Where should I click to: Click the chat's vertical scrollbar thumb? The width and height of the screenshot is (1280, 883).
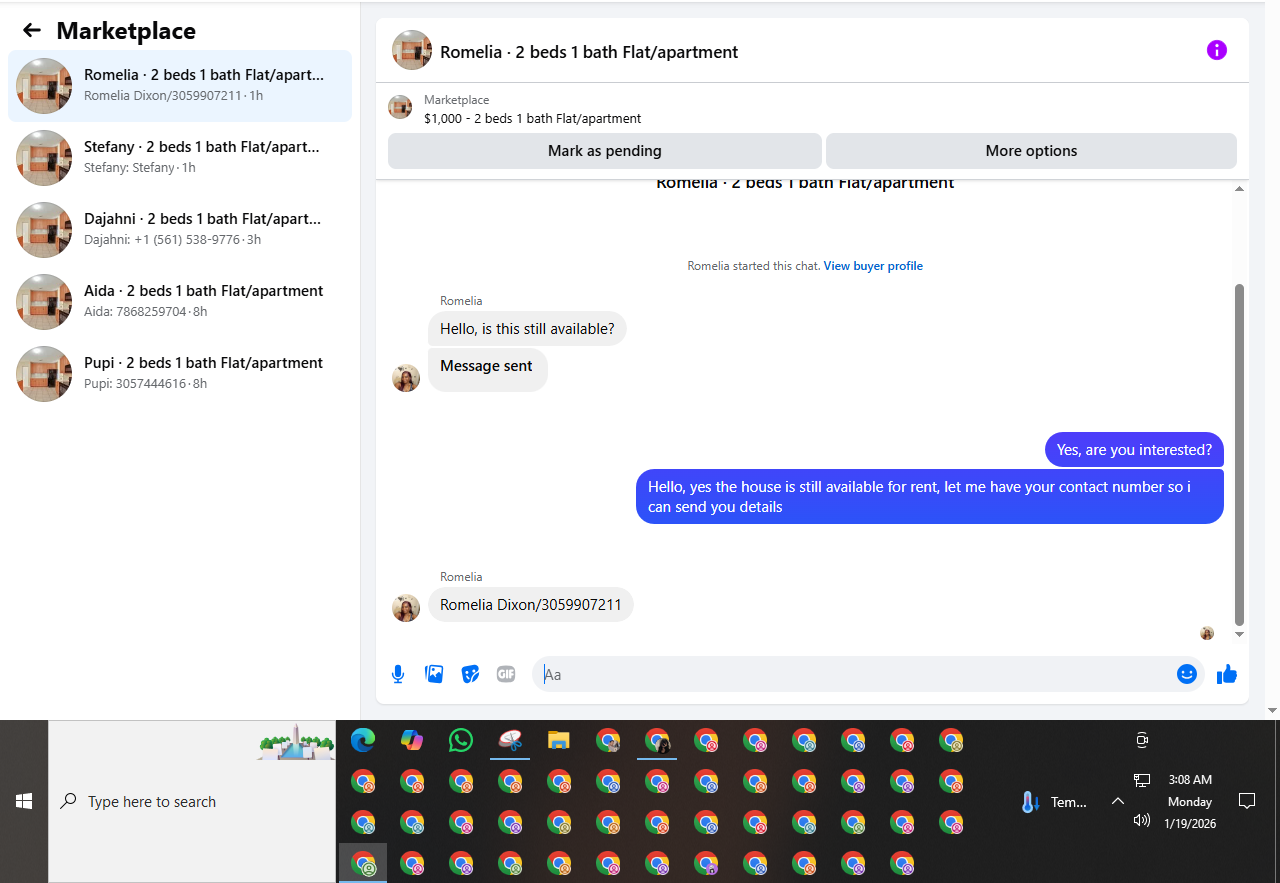pyautogui.click(x=1240, y=454)
